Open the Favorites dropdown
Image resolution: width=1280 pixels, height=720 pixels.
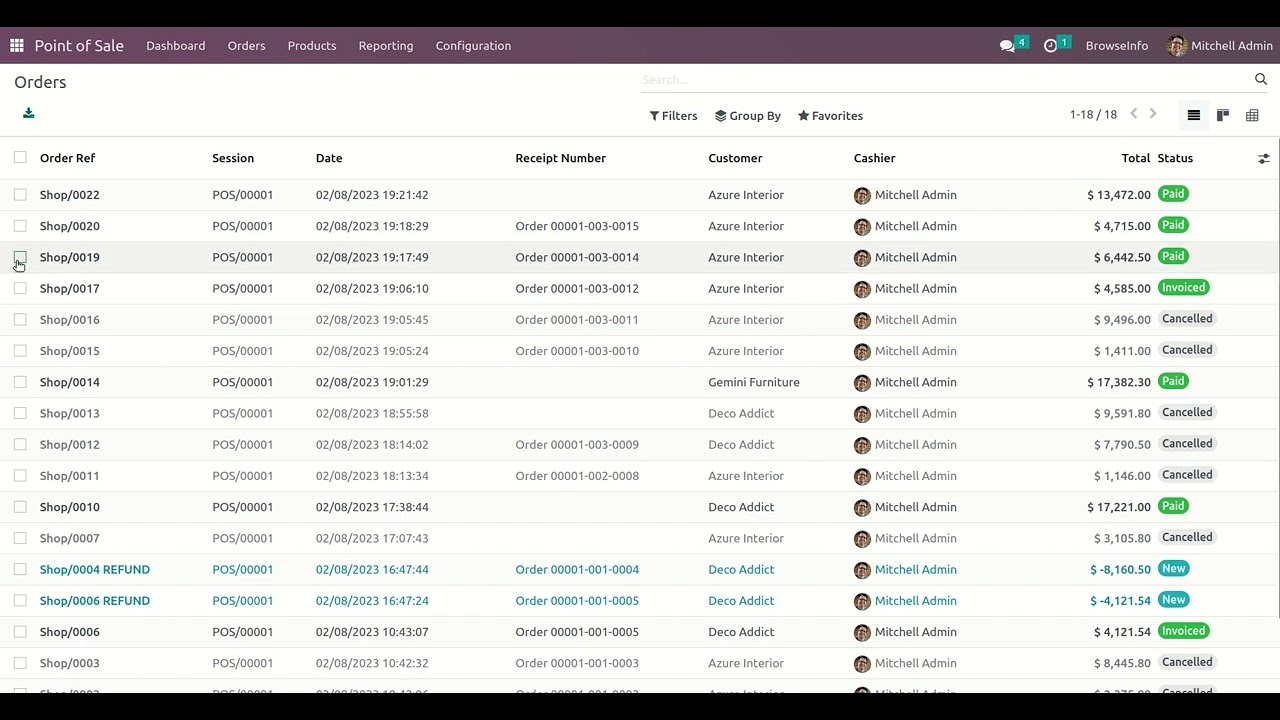point(830,116)
